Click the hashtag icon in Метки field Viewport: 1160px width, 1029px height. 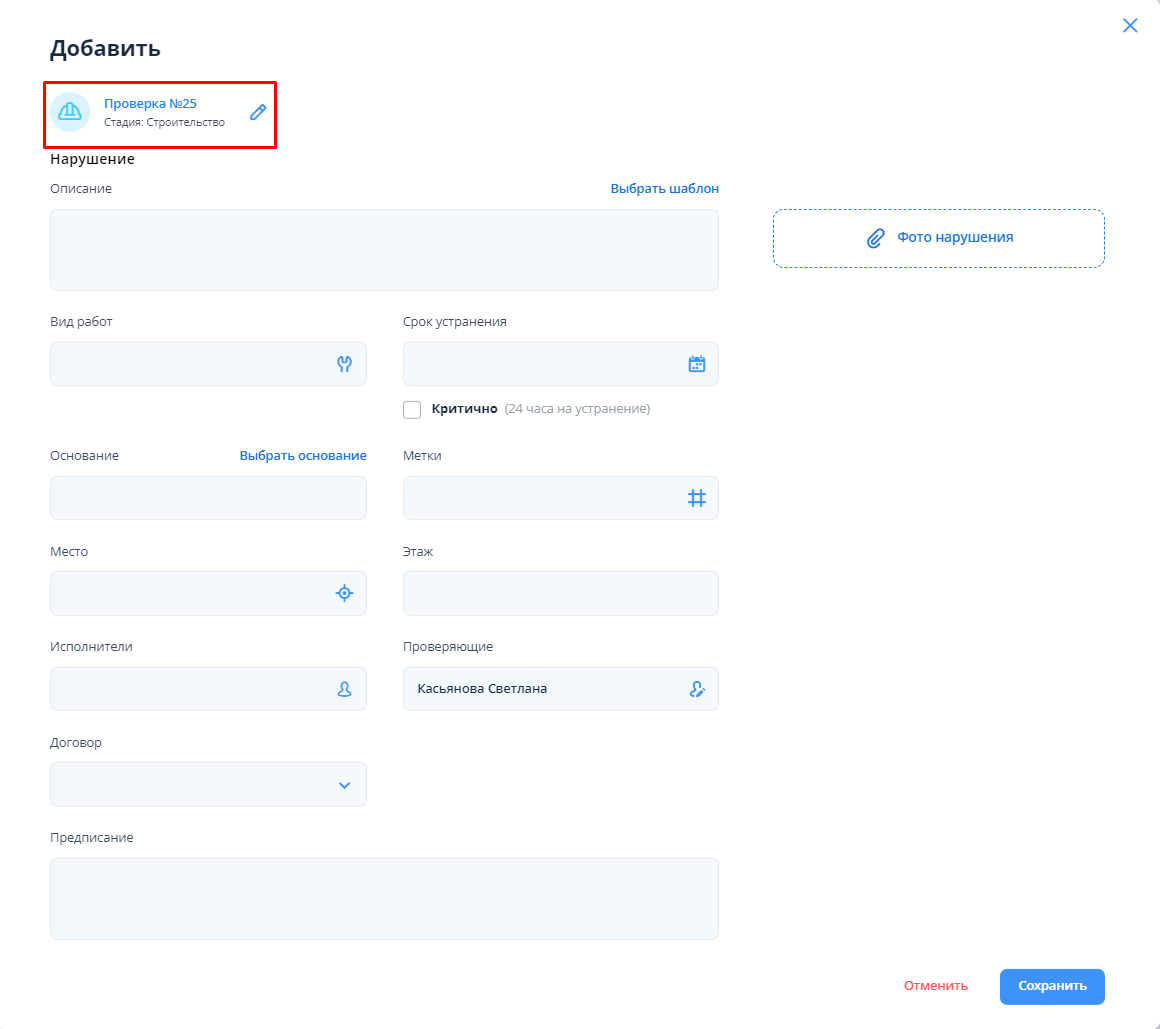click(x=697, y=498)
